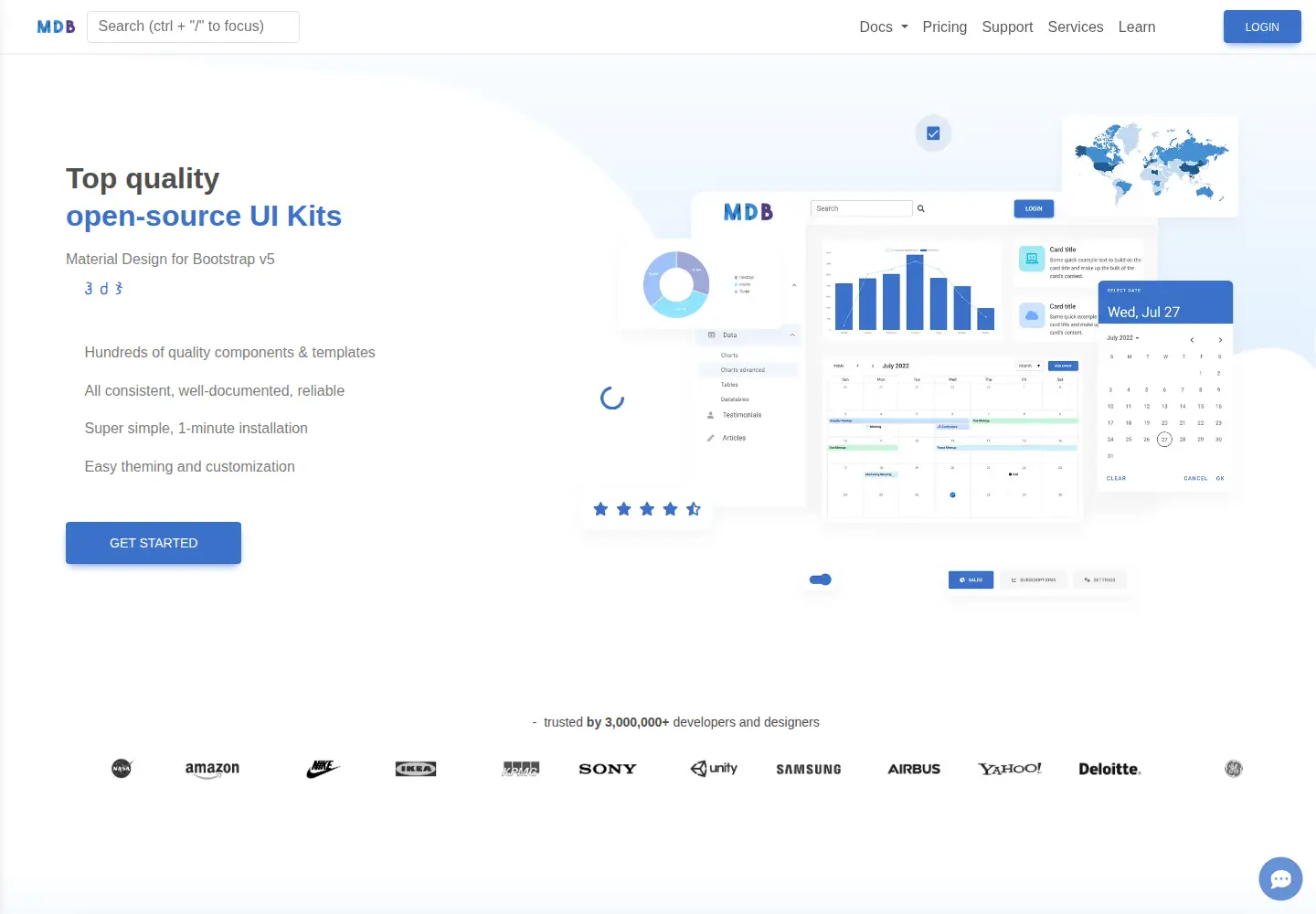Click the IKEA logo

(416, 769)
